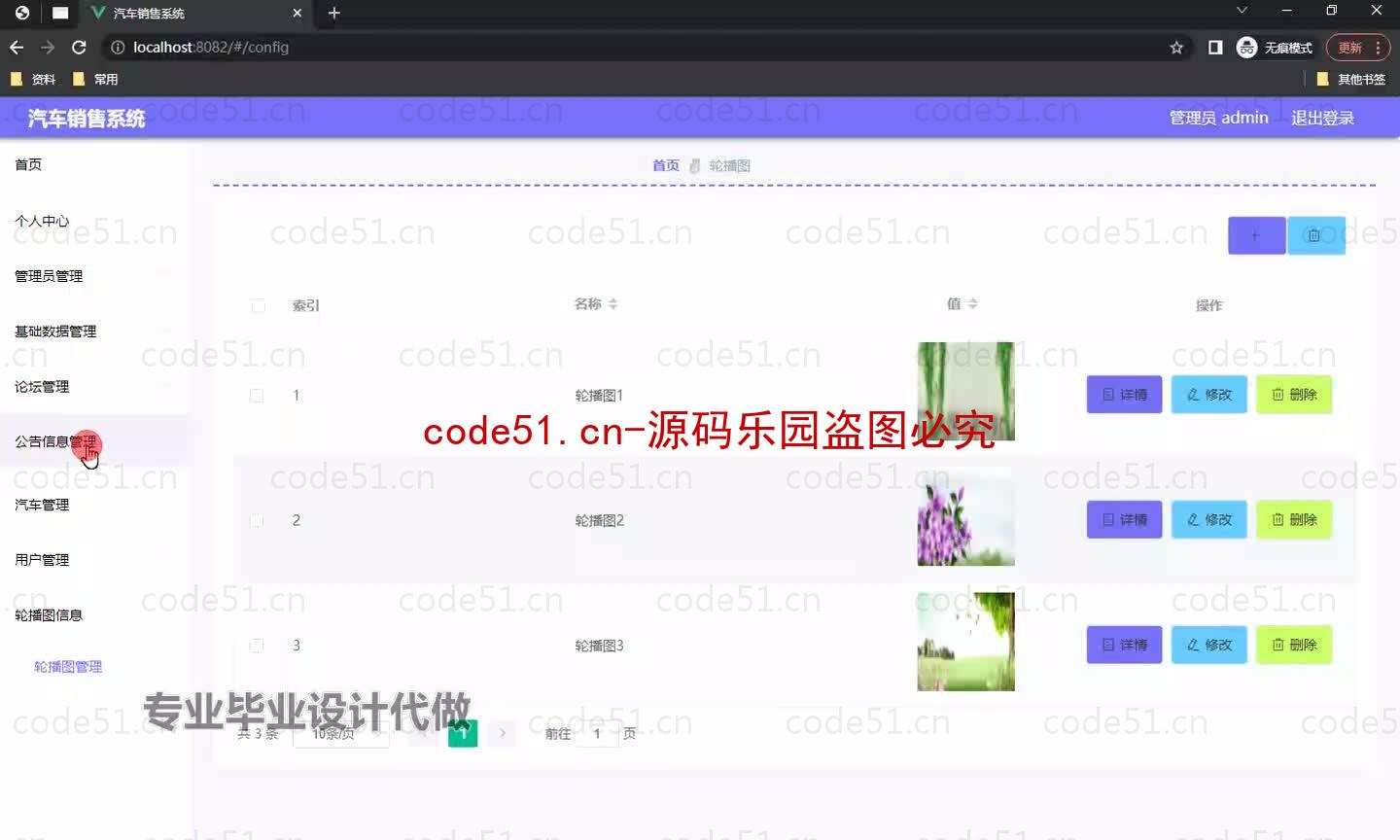This screenshot has height=840, width=1400.
Task: Click 删除 for 轮播图1
Action: [x=1294, y=395]
